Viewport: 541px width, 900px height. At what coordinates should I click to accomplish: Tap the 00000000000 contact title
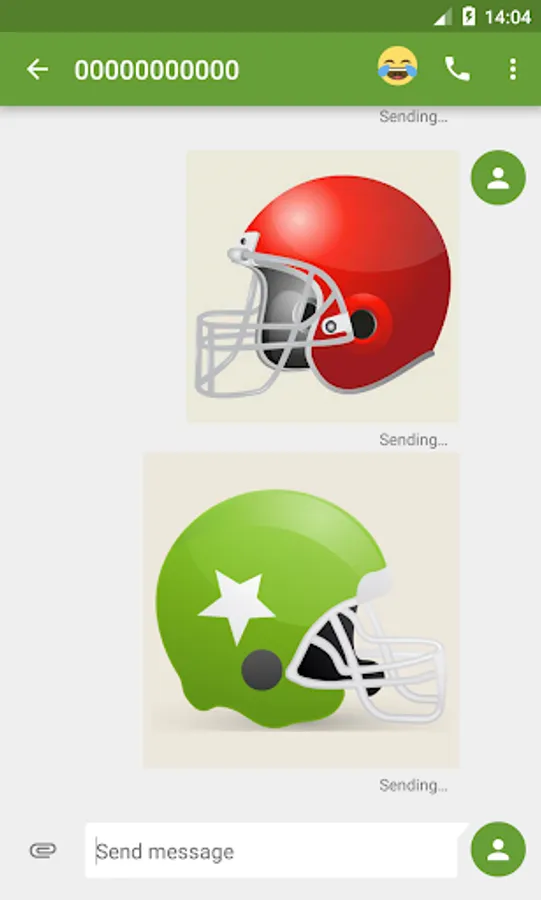157,70
